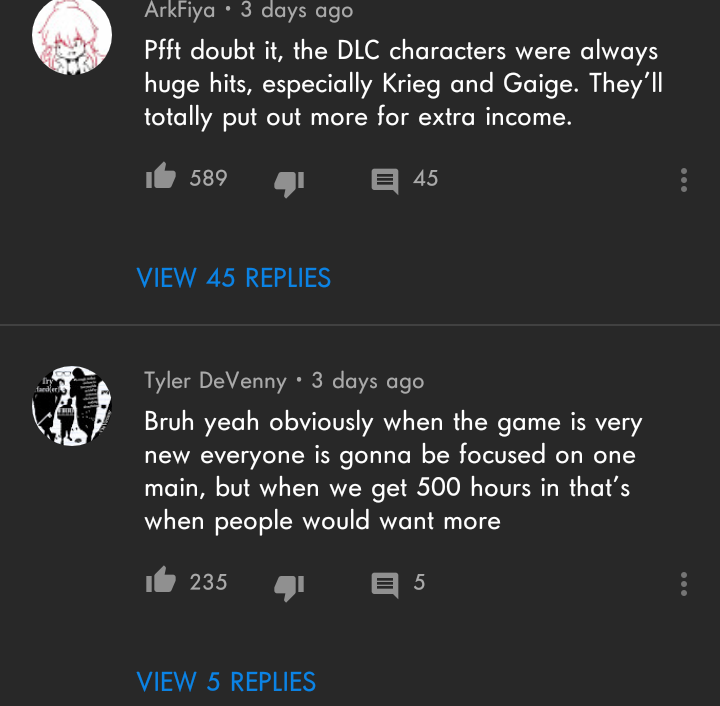This screenshot has width=720, height=706.
Task: Expand VIEW 45 REPLIES thread
Action: pyautogui.click(x=234, y=278)
